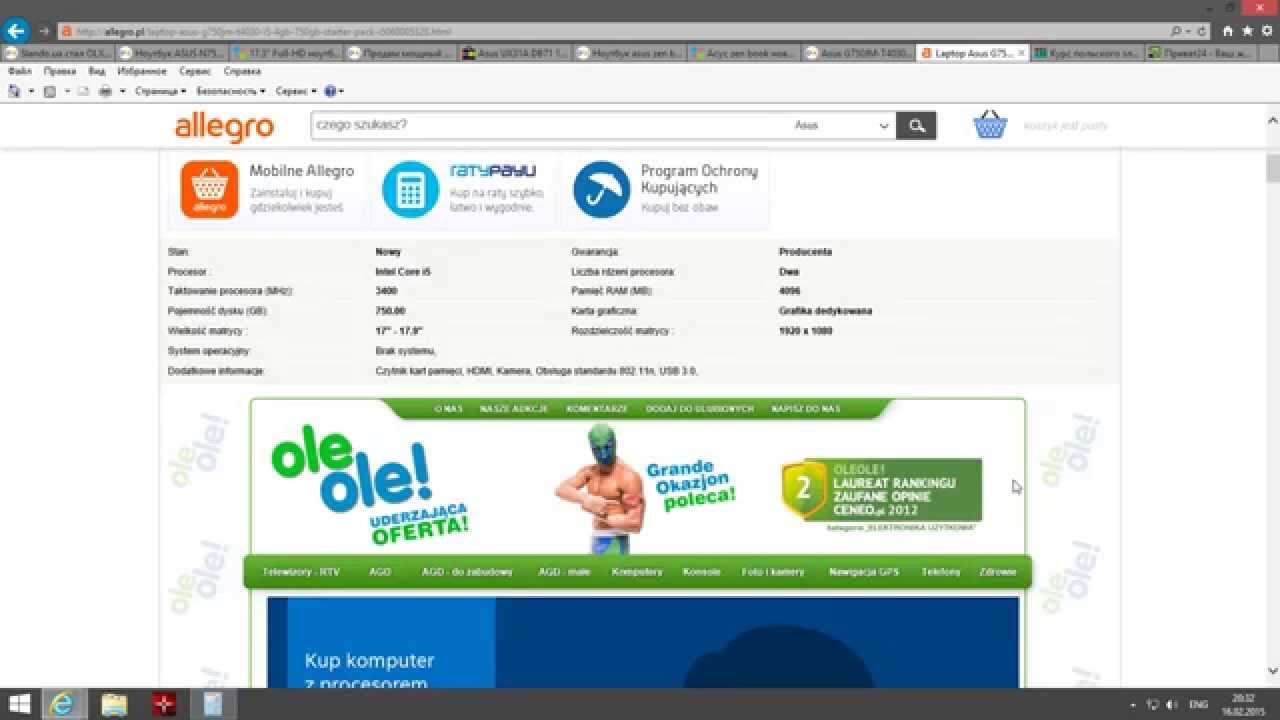Viewport: 1280px width, 720px height.
Task: Click the Ceneo laureat ranking badge
Action: [881, 491]
